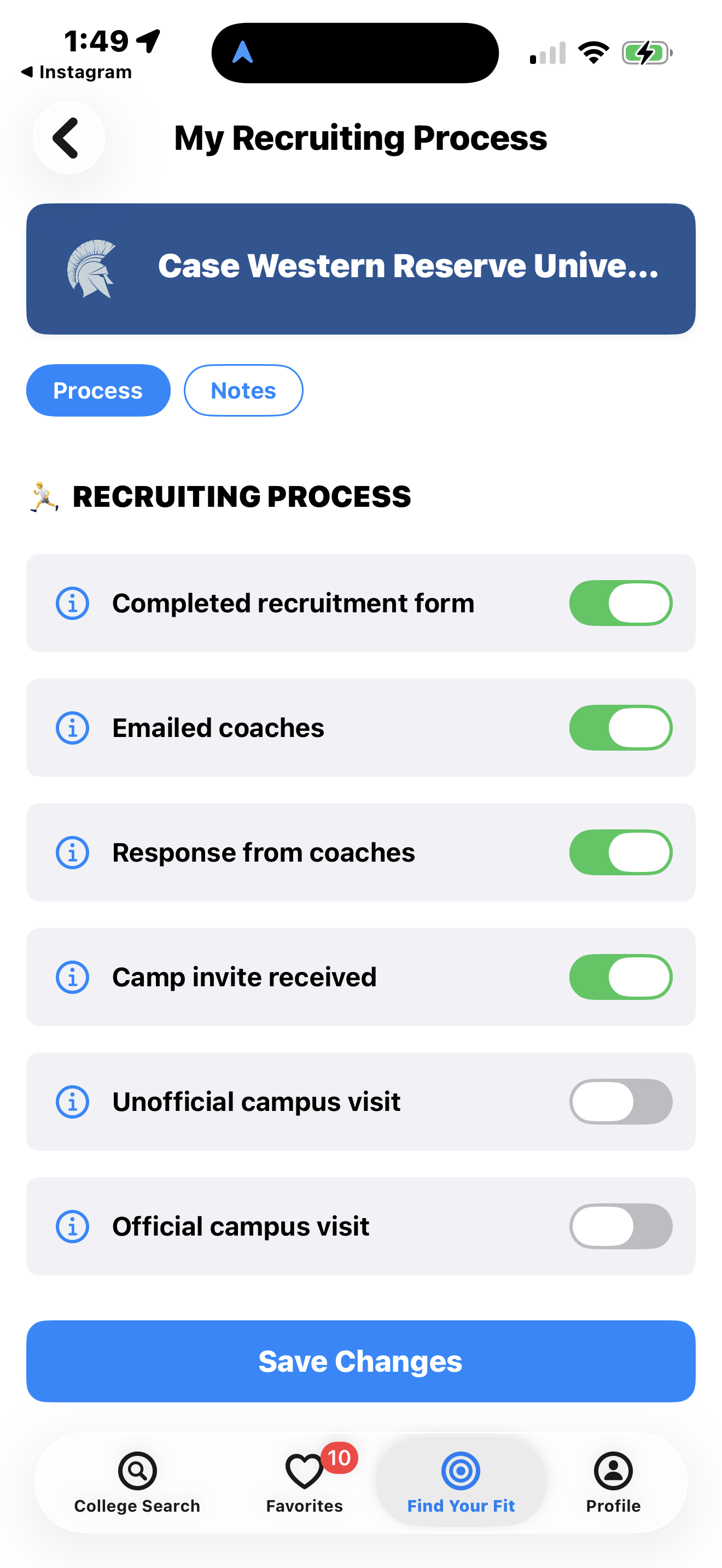722x1568 pixels.
Task: Tap info icon beside Response from coaches
Action: pos(72,853)
